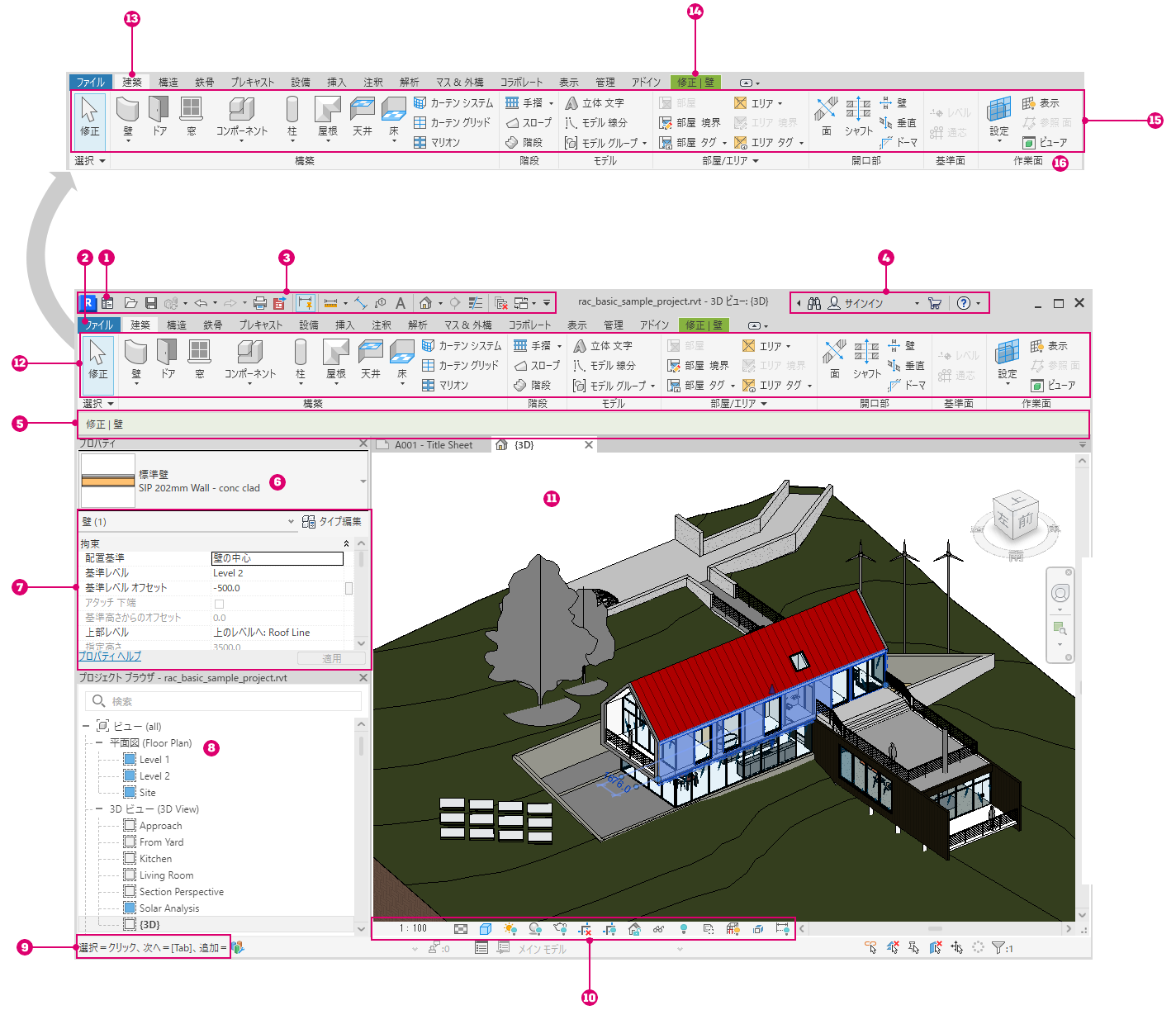Viewport: 1176px width, 1010px height.
Task: Toggle the アタッチ 下端 checkbox in properties
Action: (x=219, y=604)
